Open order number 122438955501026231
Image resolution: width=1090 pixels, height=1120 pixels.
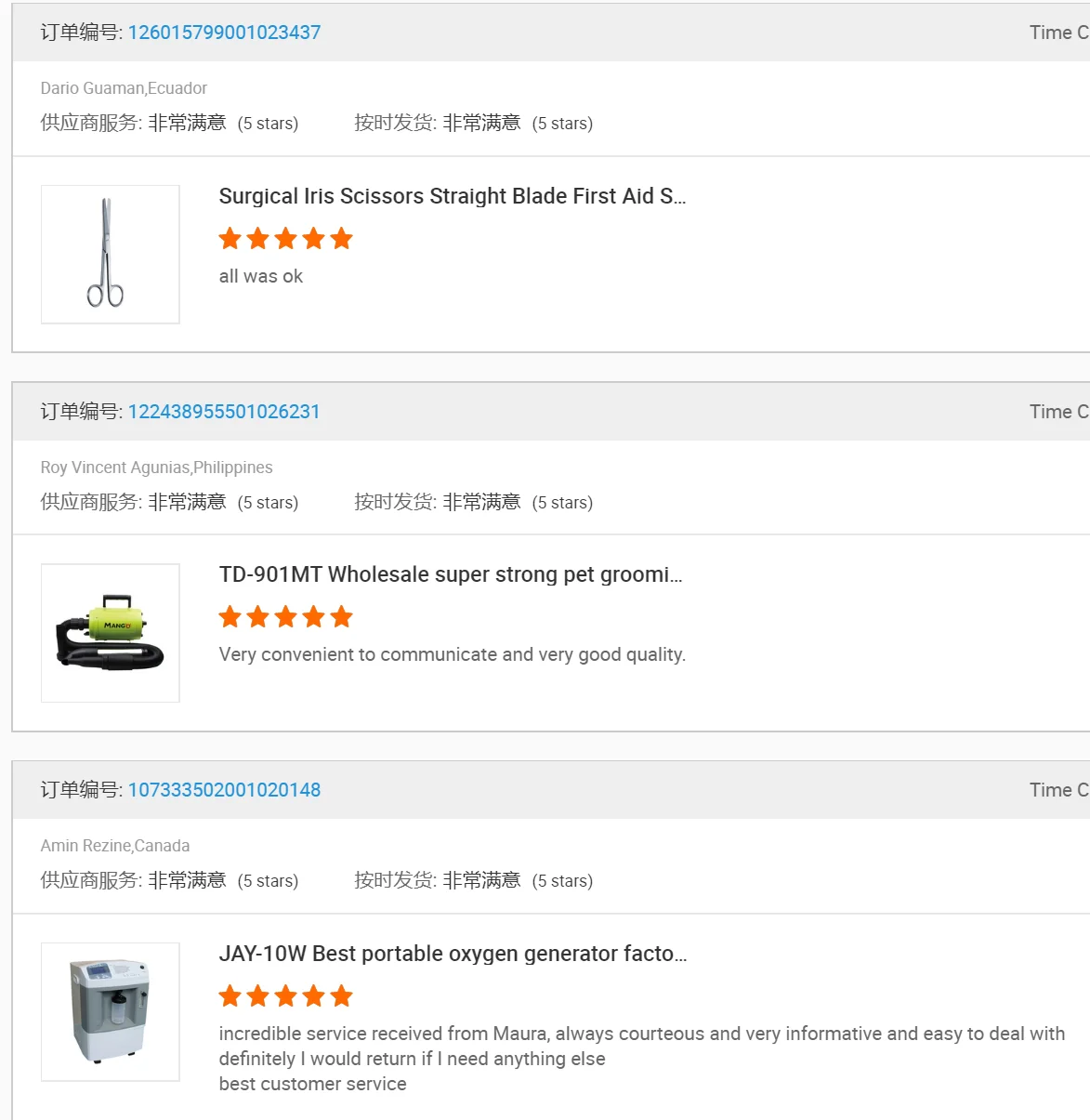224,412
